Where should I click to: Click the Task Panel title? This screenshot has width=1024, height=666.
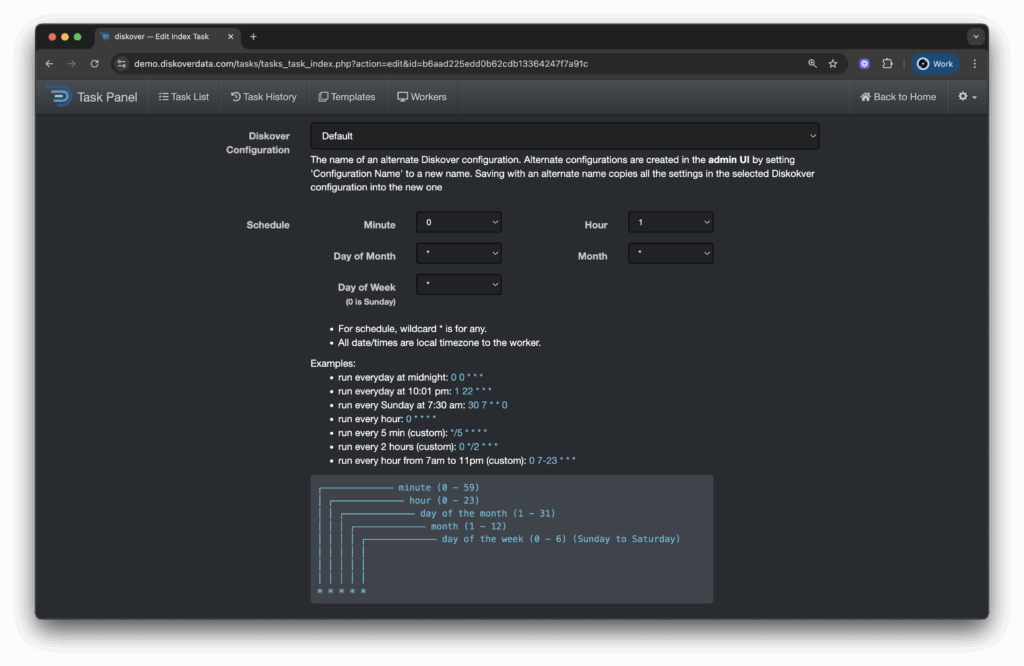[107, 97]
